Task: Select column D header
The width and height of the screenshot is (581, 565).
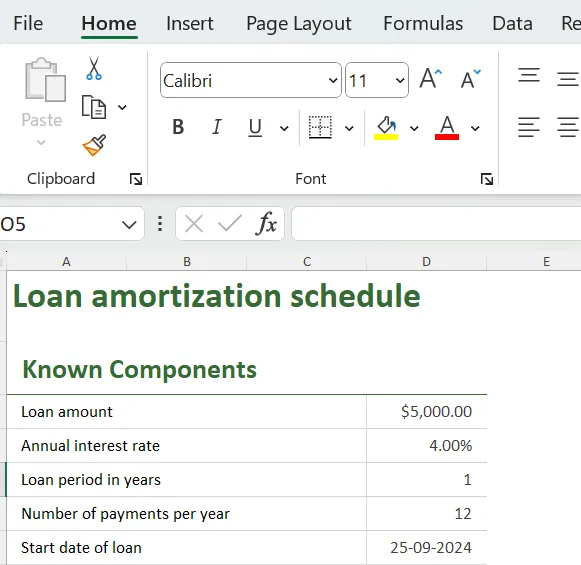Action: [426, 262]
